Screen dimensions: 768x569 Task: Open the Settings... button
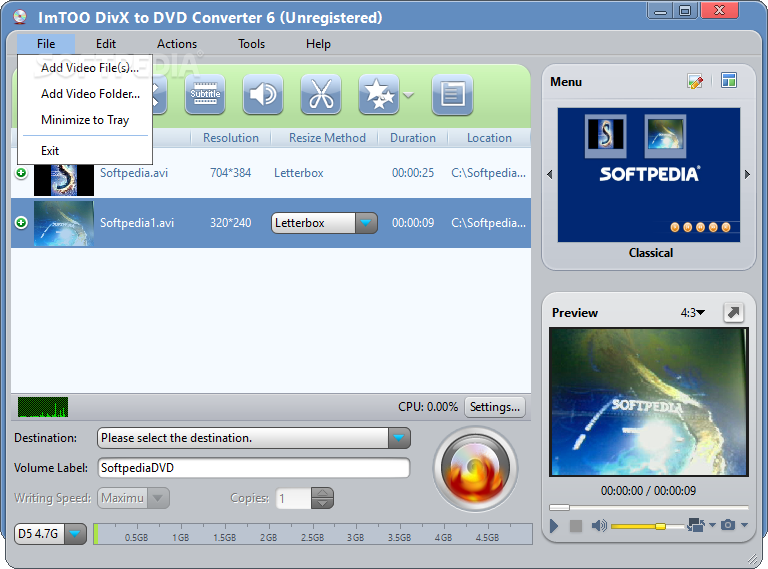(x=495, y=407)
